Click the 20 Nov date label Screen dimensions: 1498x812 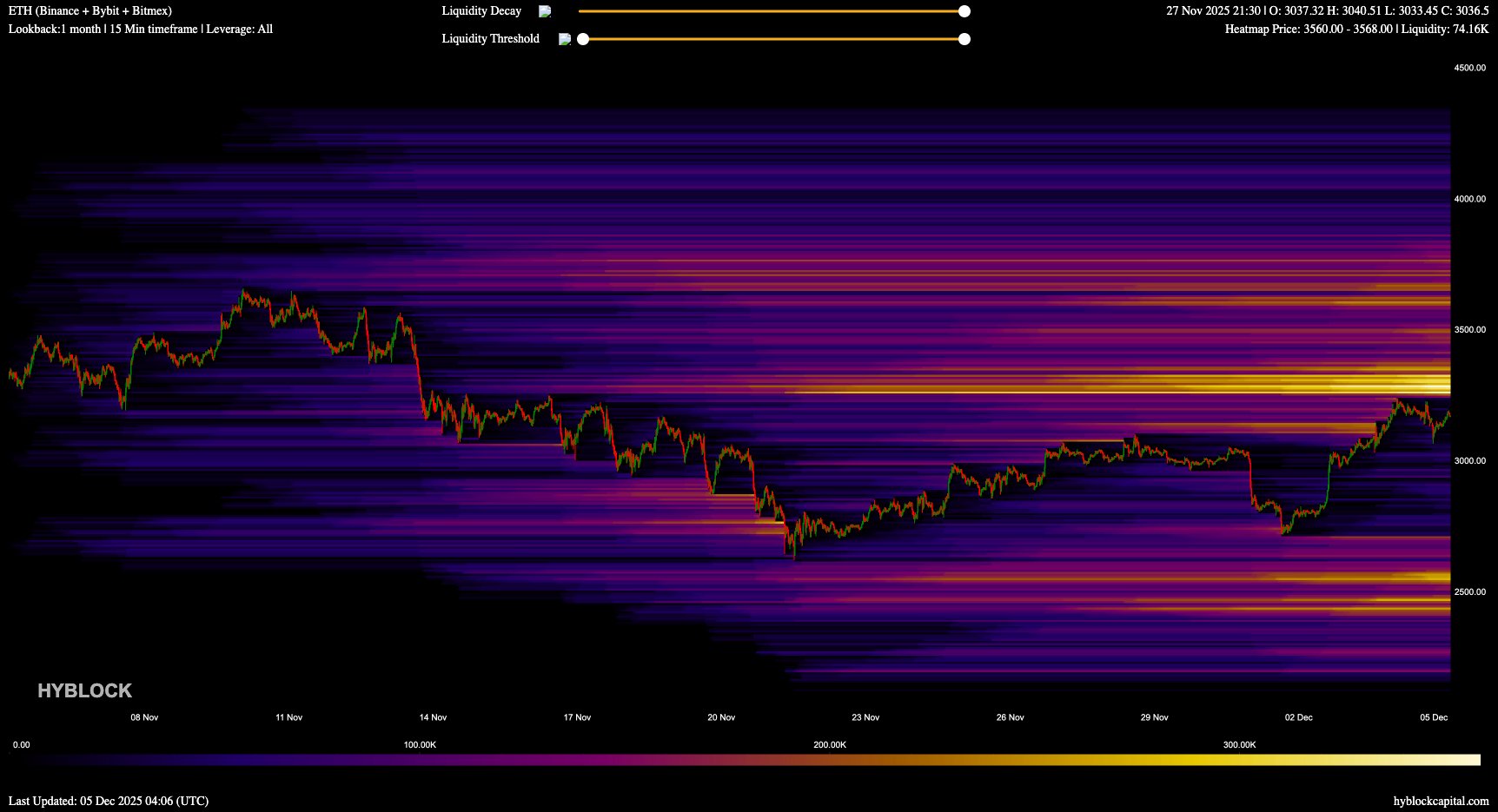point(721,717)
